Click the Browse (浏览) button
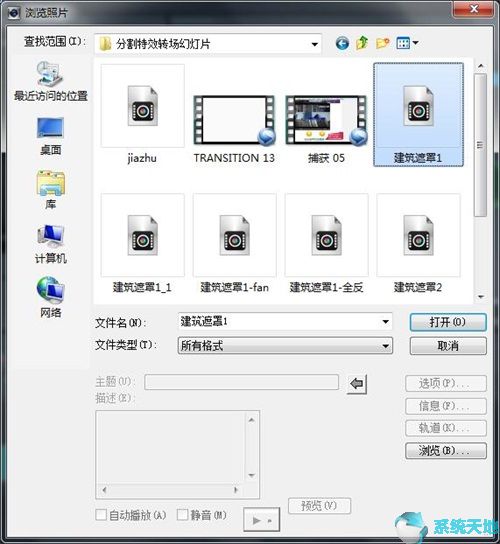The height and width of the screenshot is (544, 500). pyautogui.click(x=446, y=451)
